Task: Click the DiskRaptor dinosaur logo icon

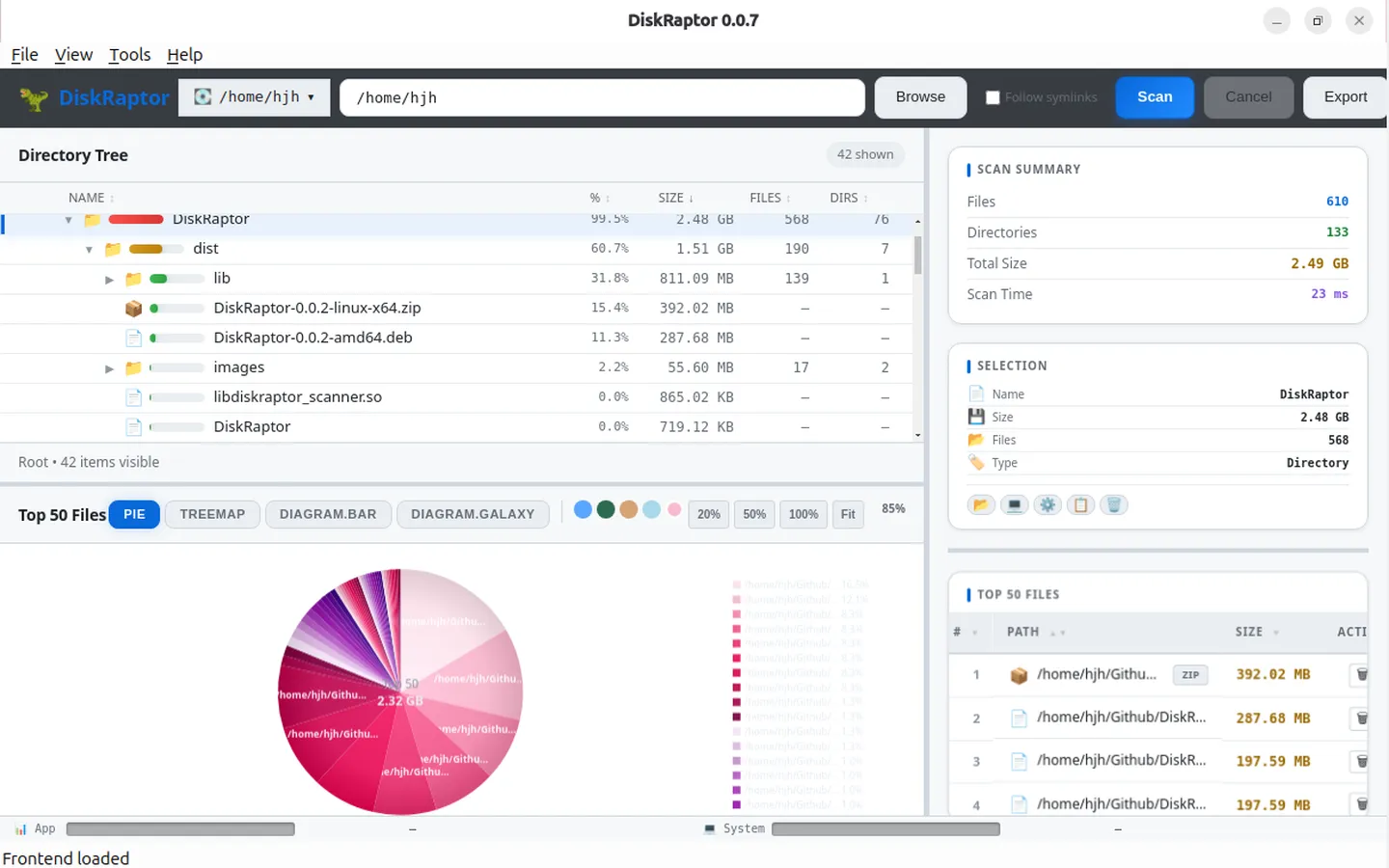Action: [34, 98]
